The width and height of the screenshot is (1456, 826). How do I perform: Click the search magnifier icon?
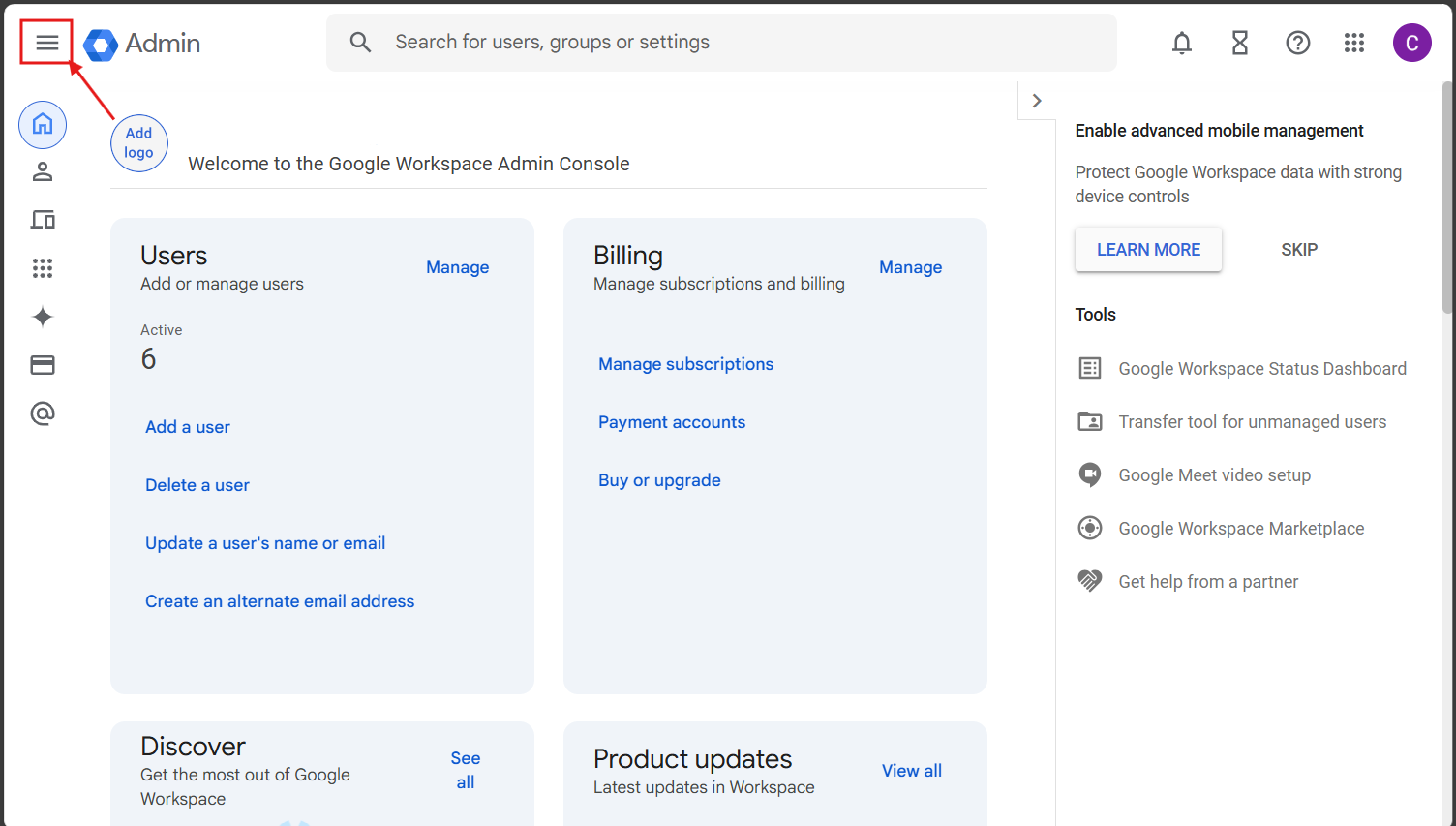tap(360, 42)
